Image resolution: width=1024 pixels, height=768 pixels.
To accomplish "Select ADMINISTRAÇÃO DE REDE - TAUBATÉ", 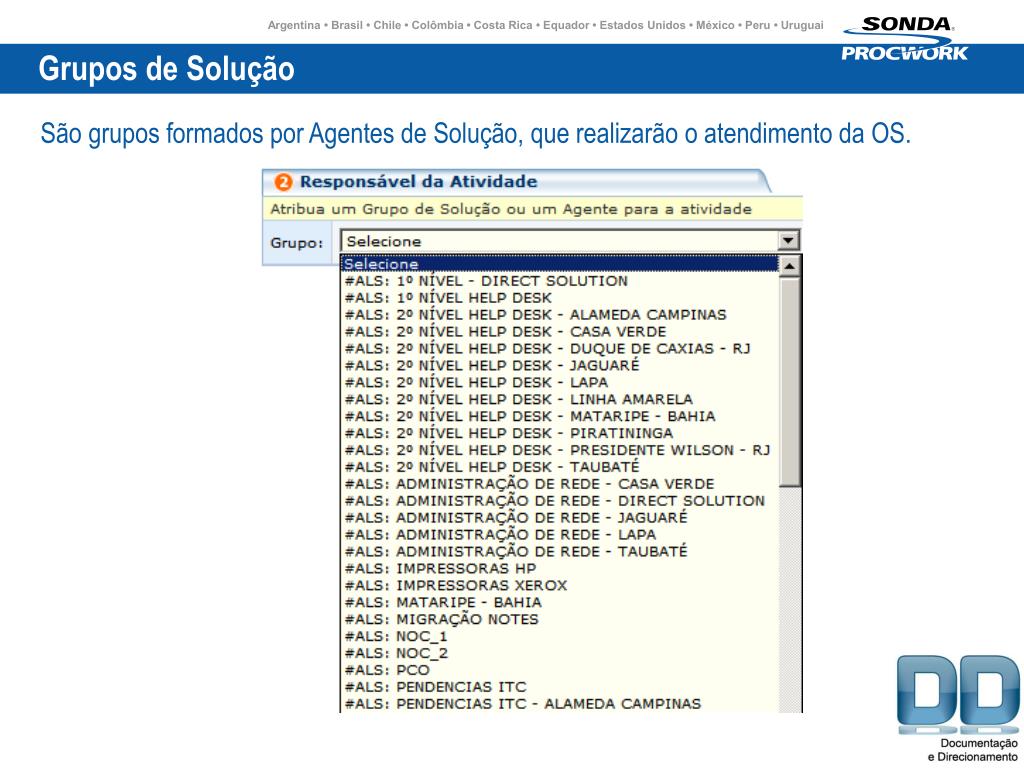I will [560, 552].
